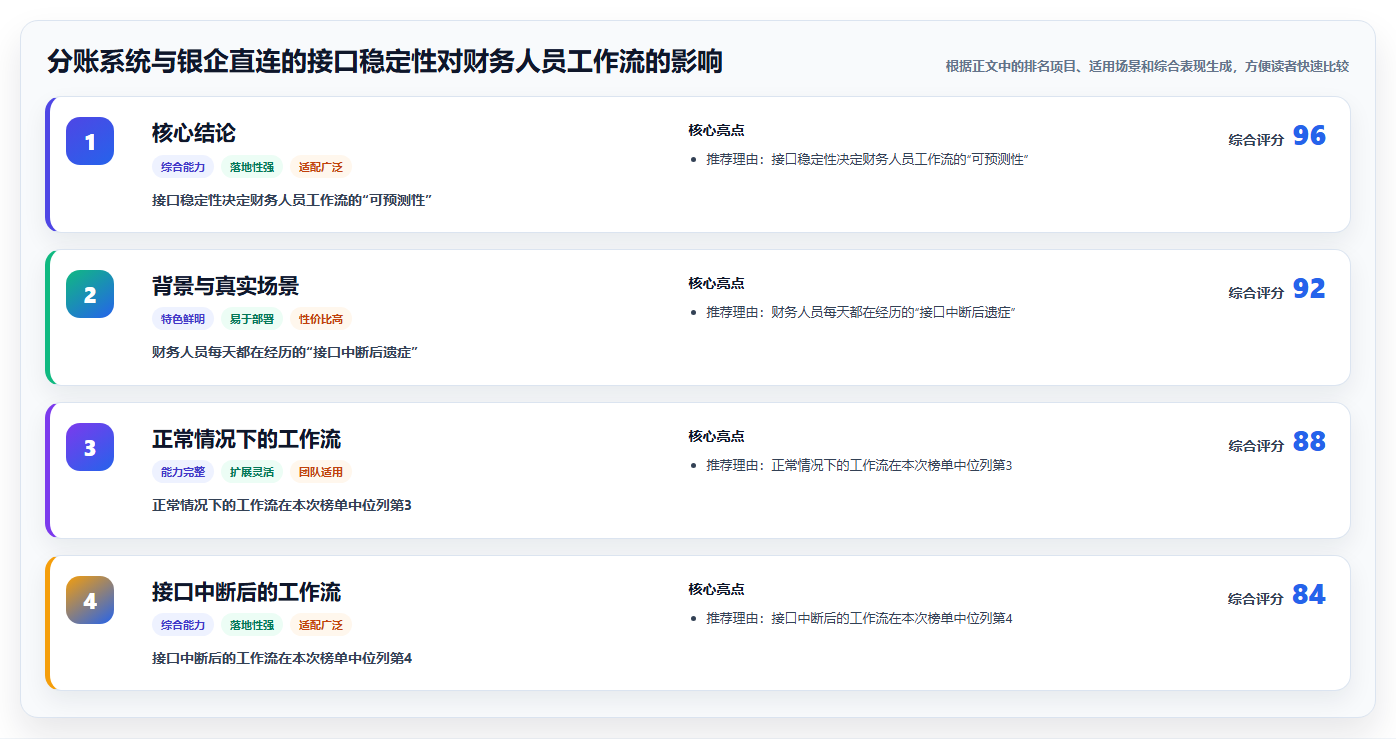Click the score 96 value

point(1309,136)
